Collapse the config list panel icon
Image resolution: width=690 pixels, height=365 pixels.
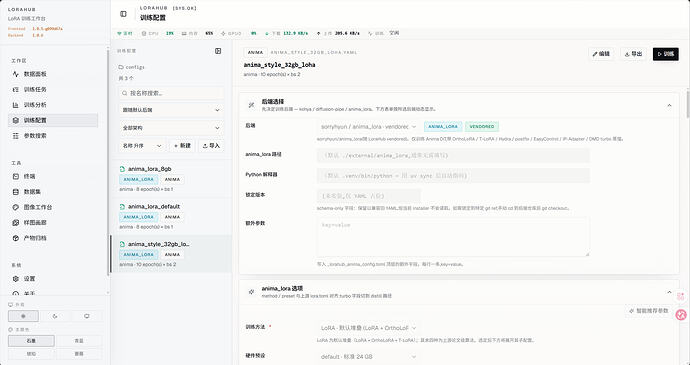[218, 51]
